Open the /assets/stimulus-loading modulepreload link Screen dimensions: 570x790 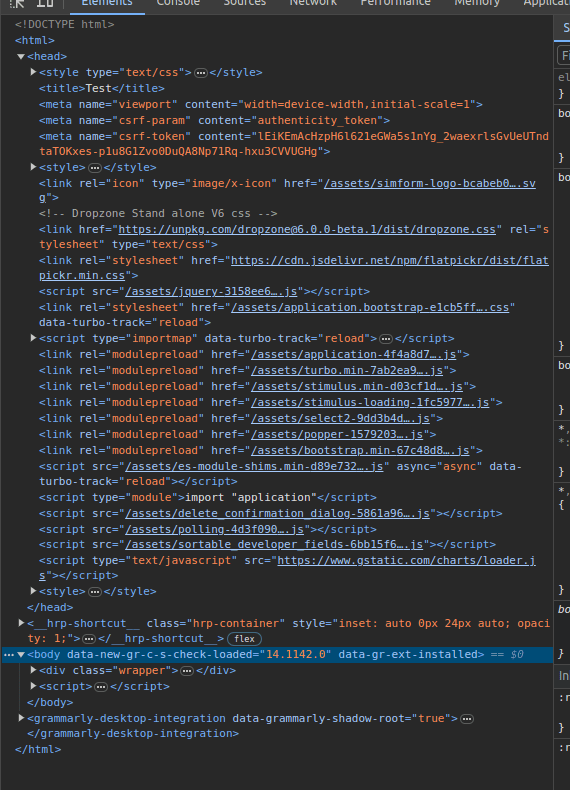(x=370, y=403)
